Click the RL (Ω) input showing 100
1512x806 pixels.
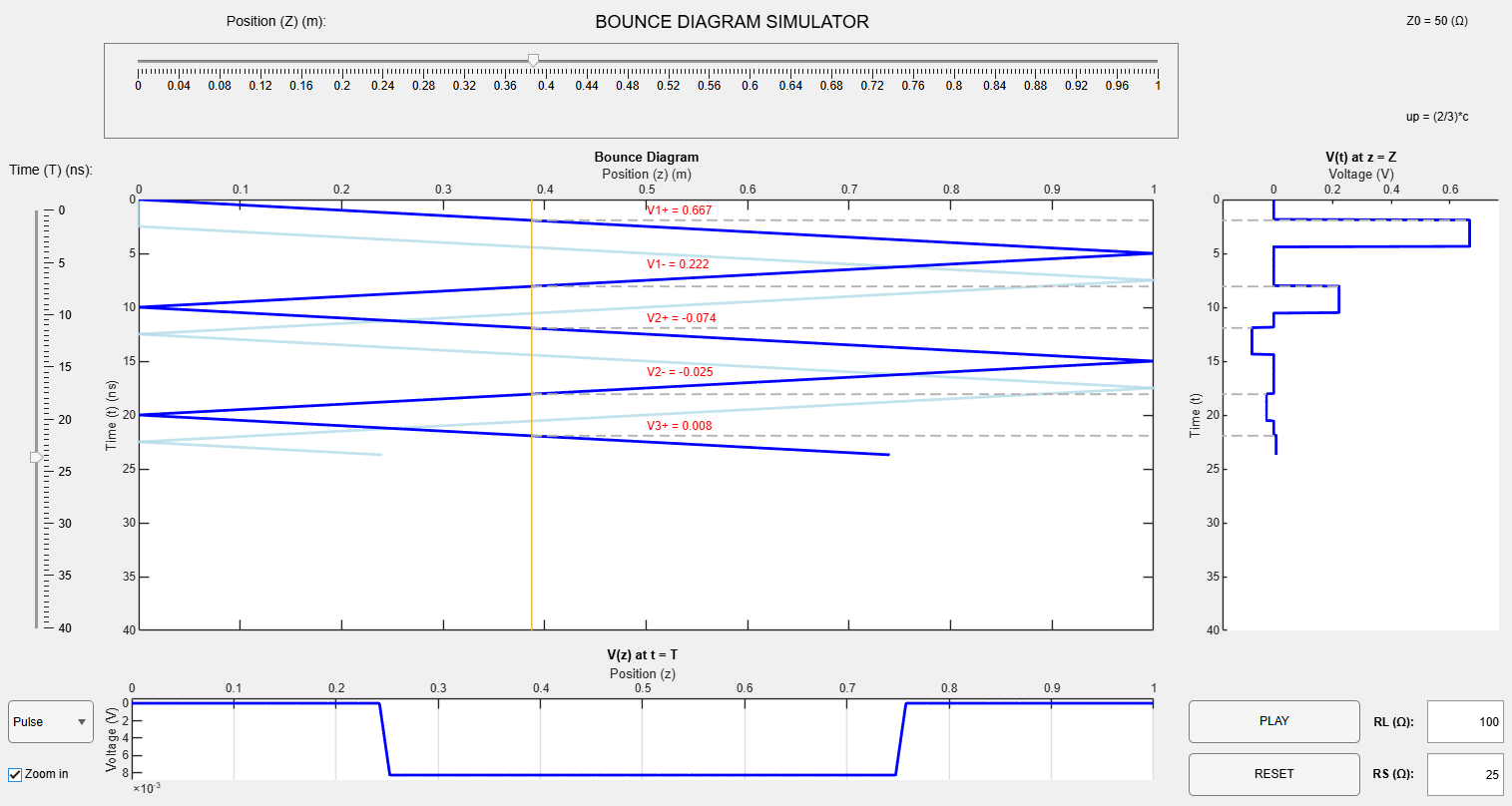(x=1465, y=721)
